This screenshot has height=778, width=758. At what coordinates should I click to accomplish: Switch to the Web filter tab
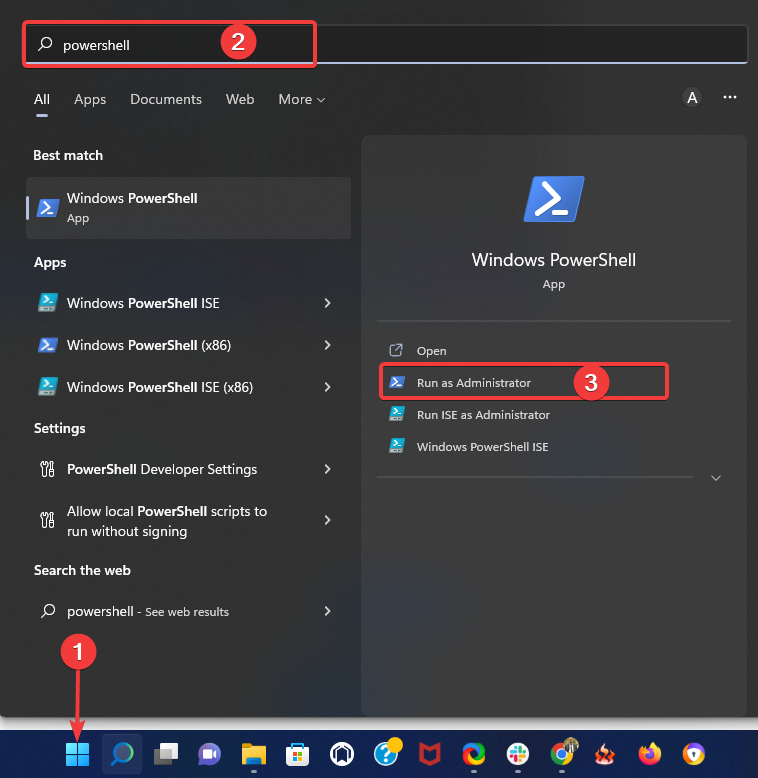tap(240, 99)
